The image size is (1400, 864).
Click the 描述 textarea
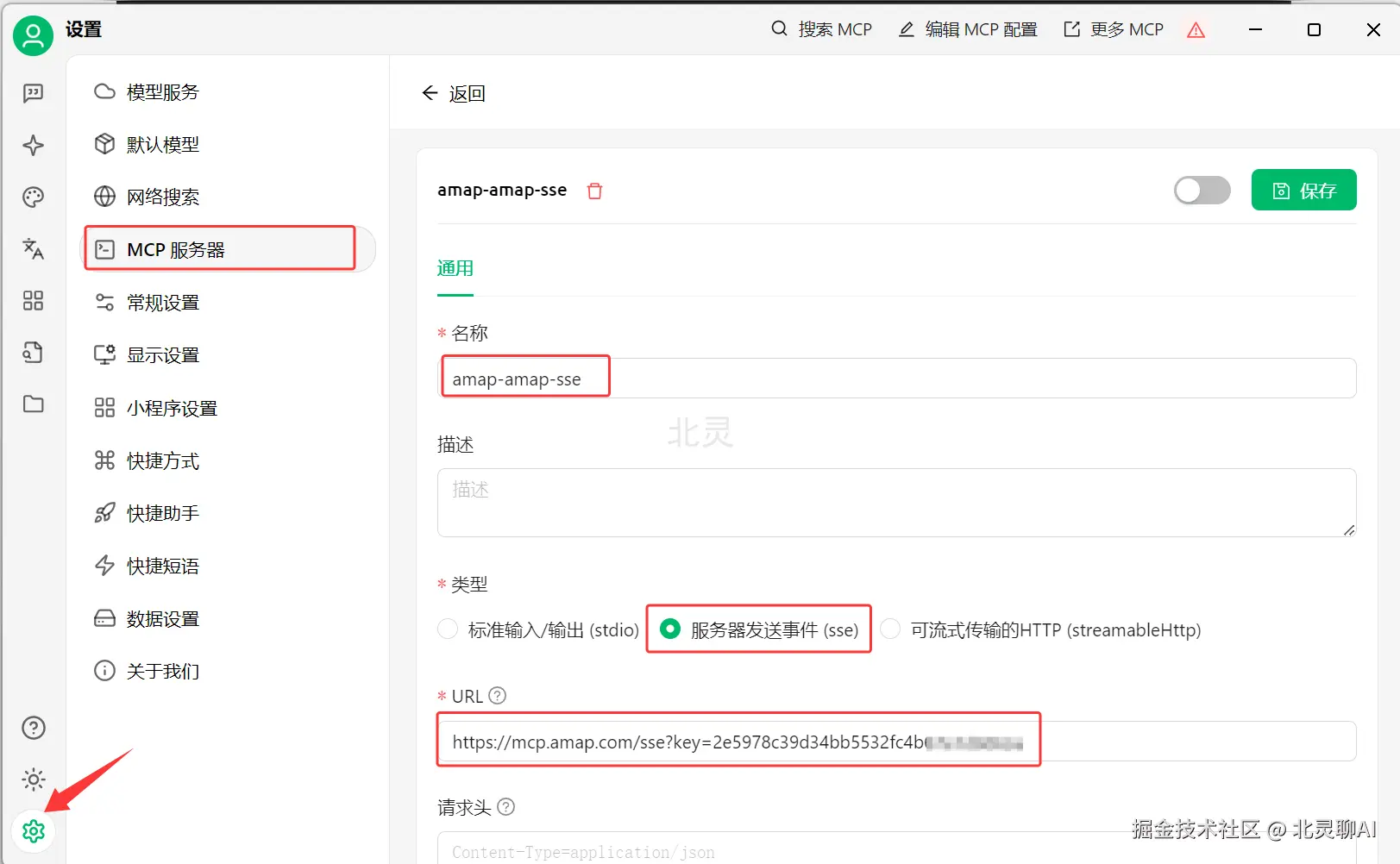coord(896,503)
